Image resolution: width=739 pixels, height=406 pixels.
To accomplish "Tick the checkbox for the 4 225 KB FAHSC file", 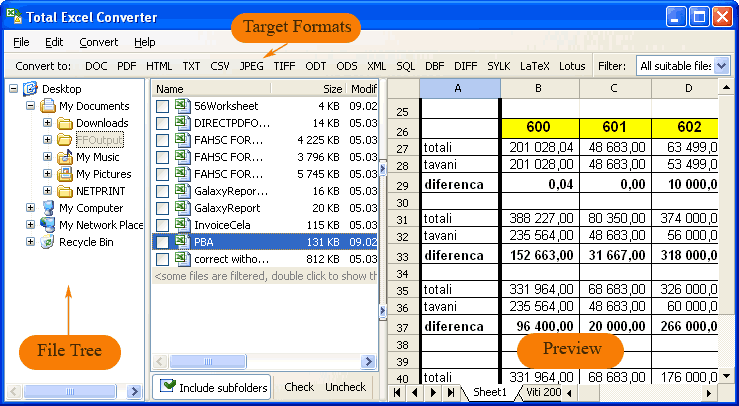I will tap(162, 141).
